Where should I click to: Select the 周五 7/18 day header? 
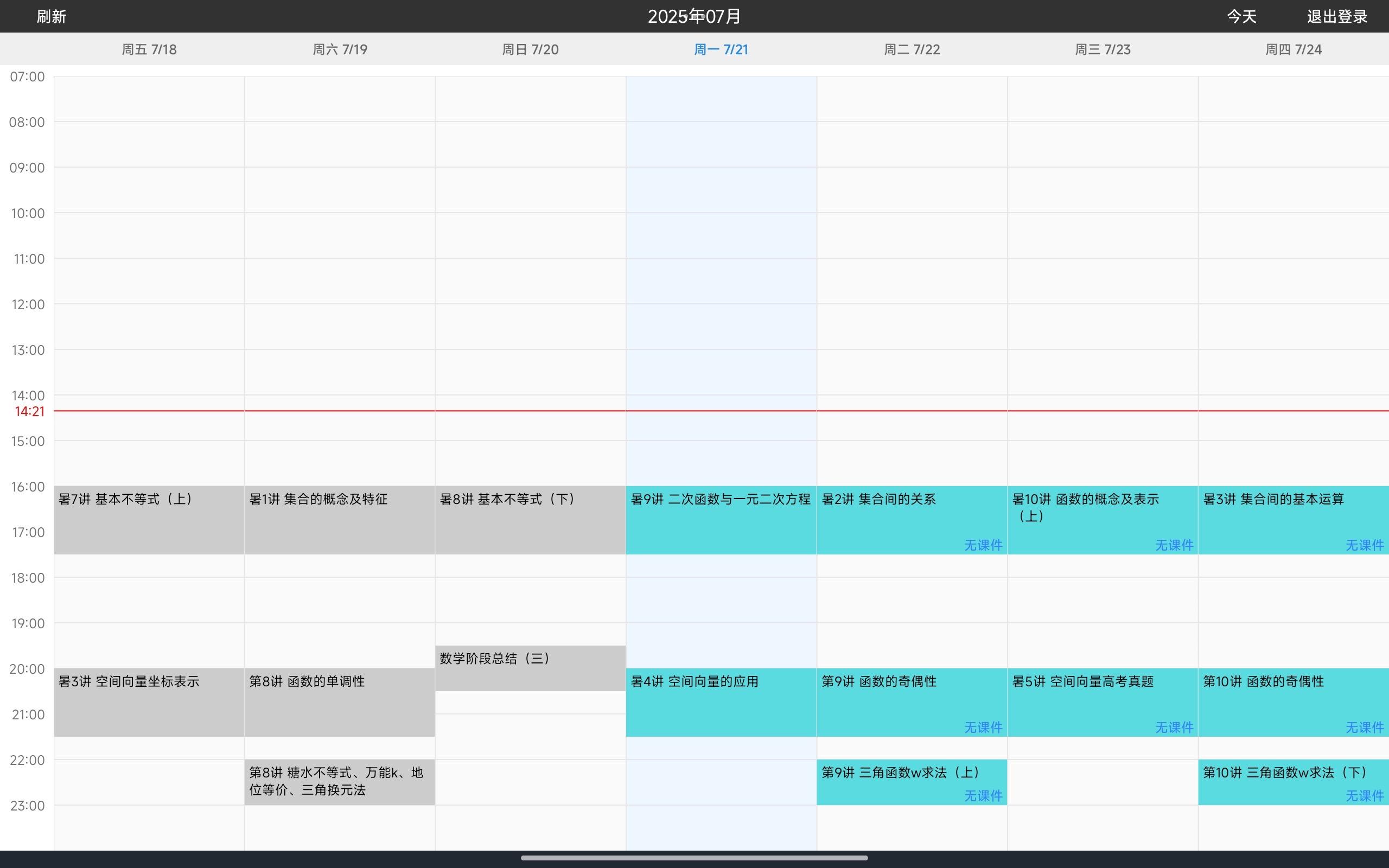(149, 49)
